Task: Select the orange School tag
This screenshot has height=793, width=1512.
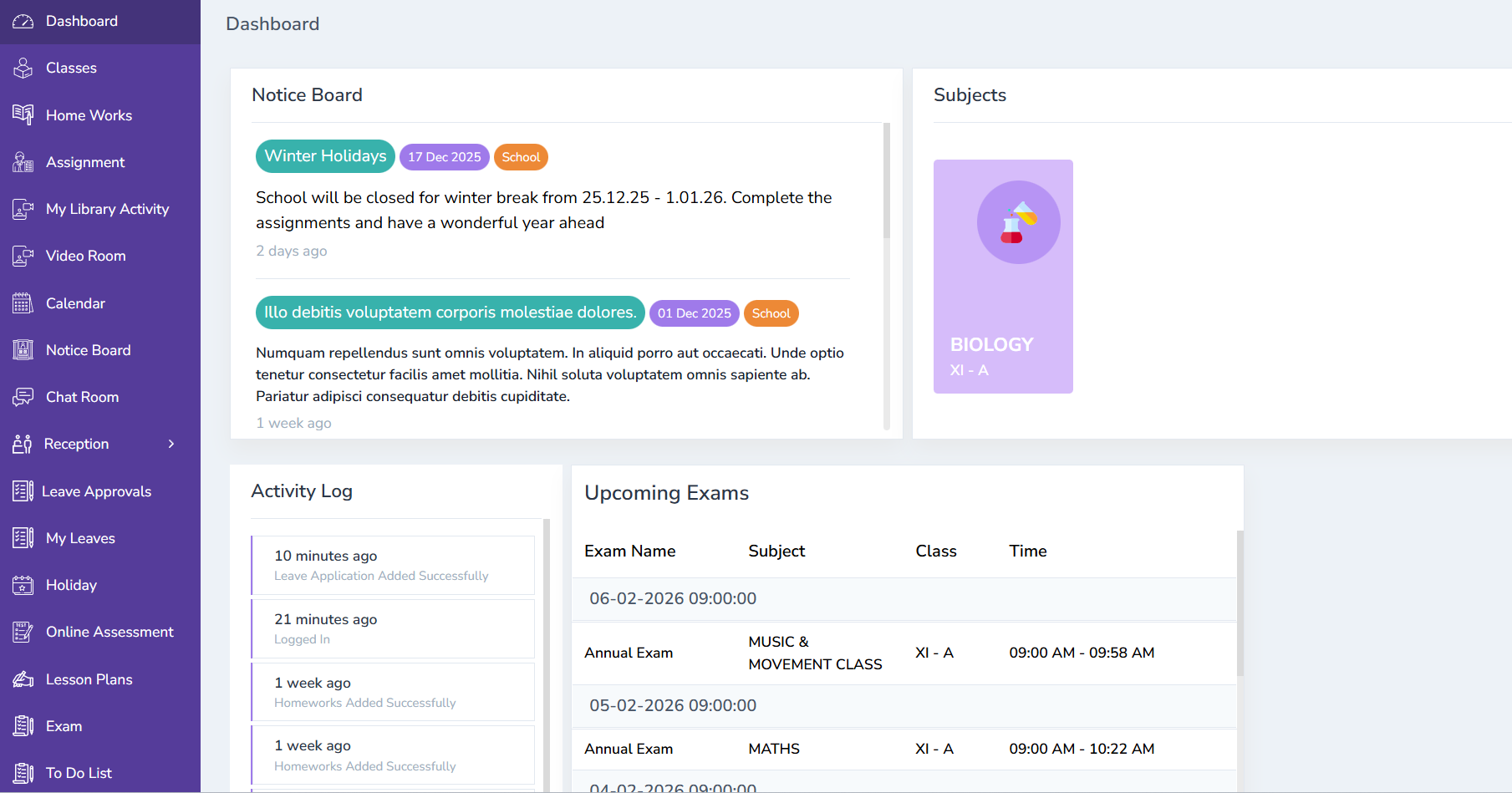Action: pos(521,156)
